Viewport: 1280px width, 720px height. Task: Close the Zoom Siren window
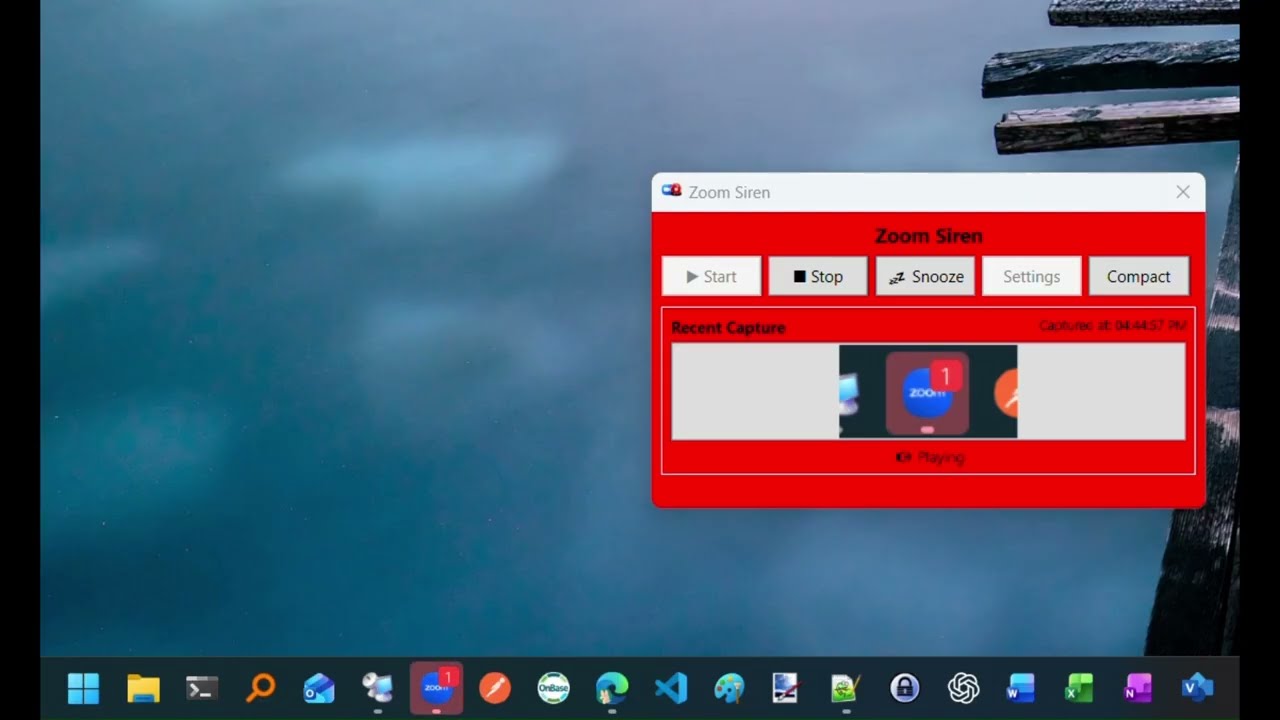click(x=1183, y=192)
